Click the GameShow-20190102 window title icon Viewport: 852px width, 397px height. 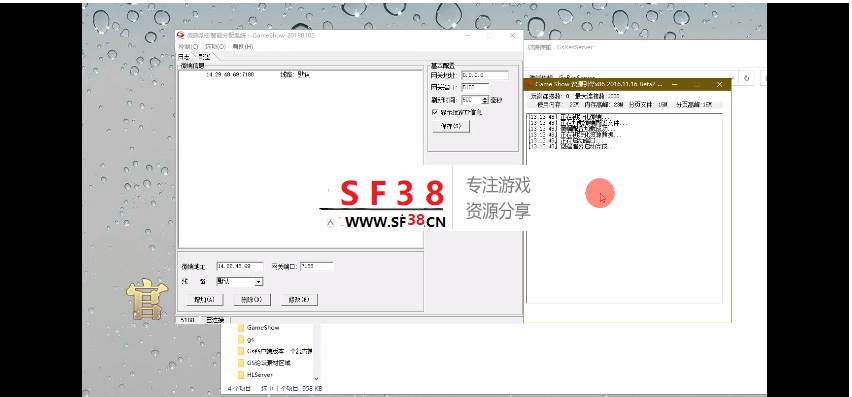click(181, 35)
